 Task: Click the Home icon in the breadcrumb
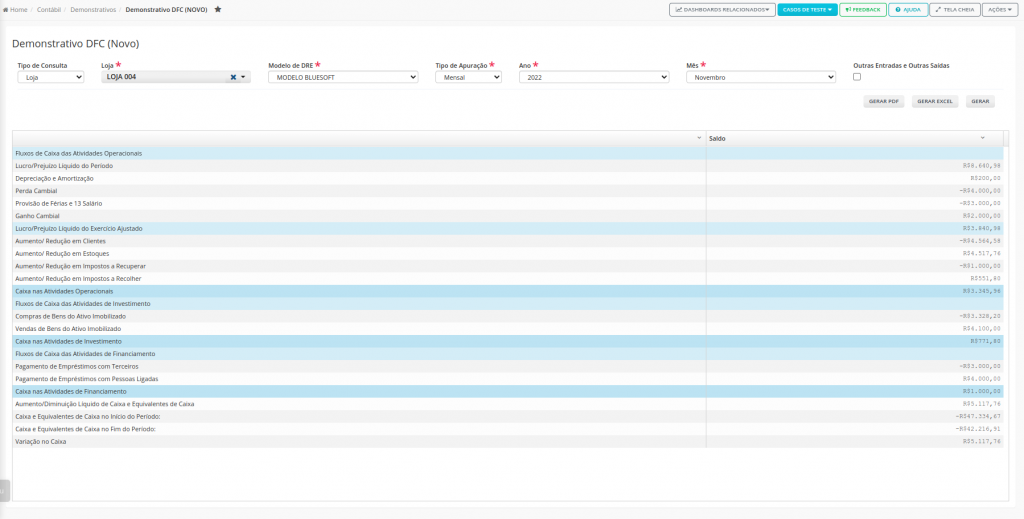click(x=9, y=9)
